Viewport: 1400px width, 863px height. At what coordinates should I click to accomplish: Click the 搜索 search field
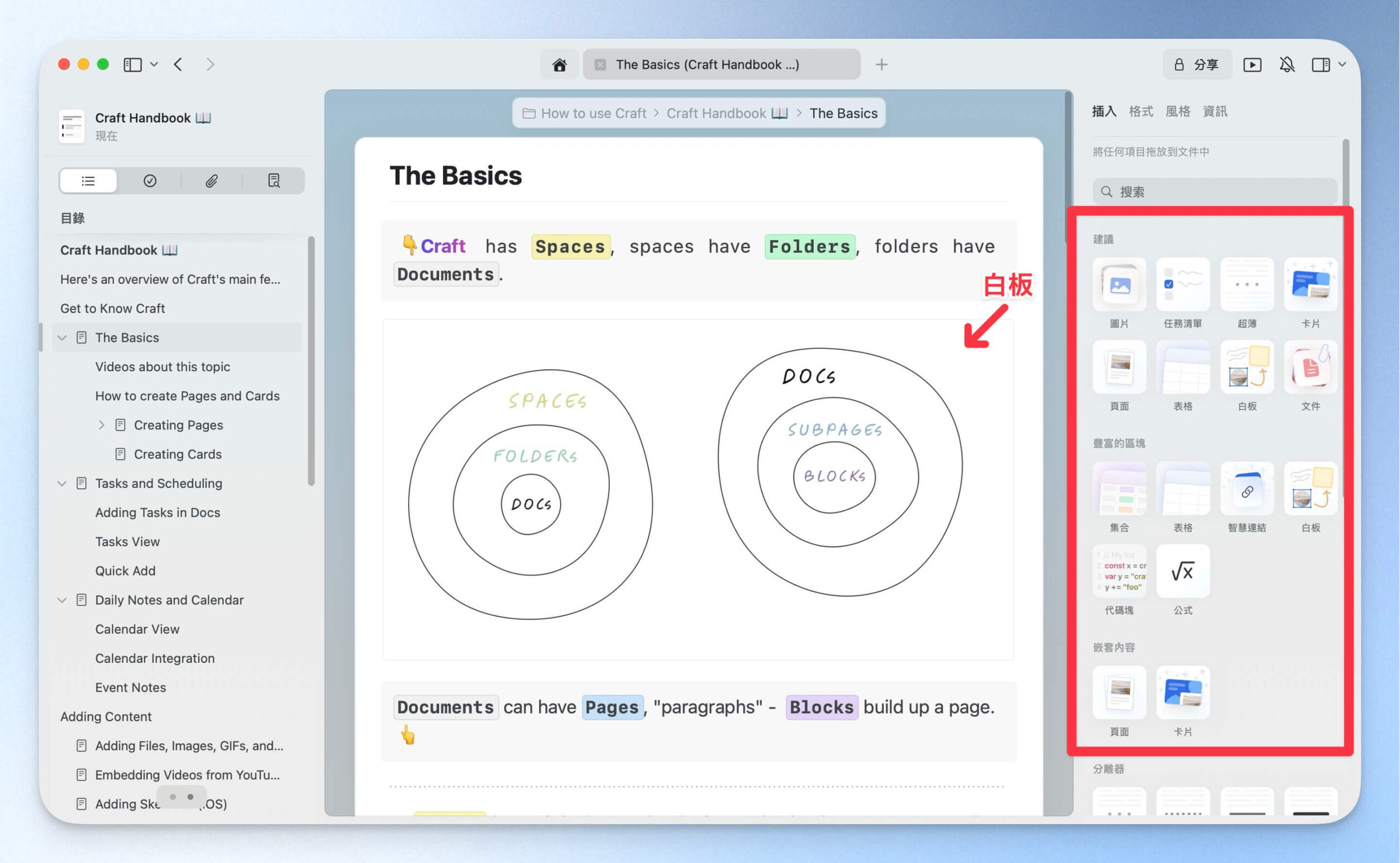coord(1215,192)
